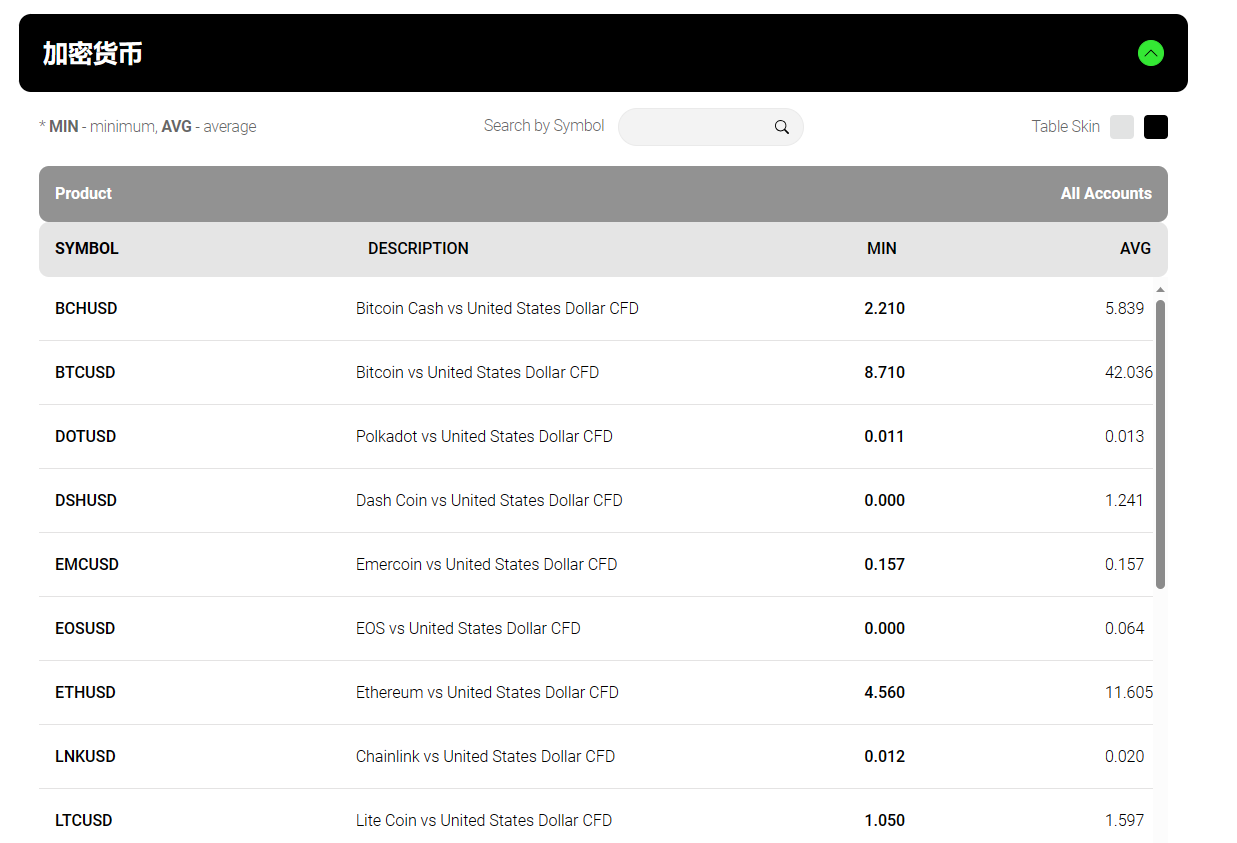Screen dimensions: 1237x843
Task: Select the LTCUSD symbol
Action: pos(84,821)
